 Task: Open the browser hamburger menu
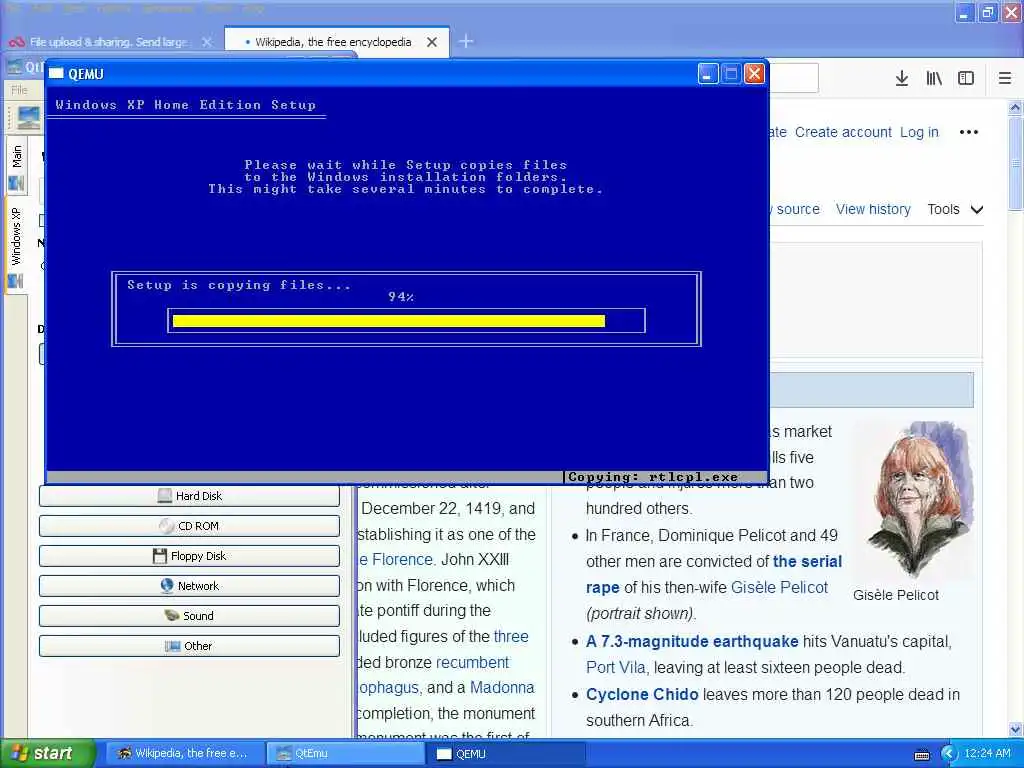pyautogui.click(x=1005, y=78)
